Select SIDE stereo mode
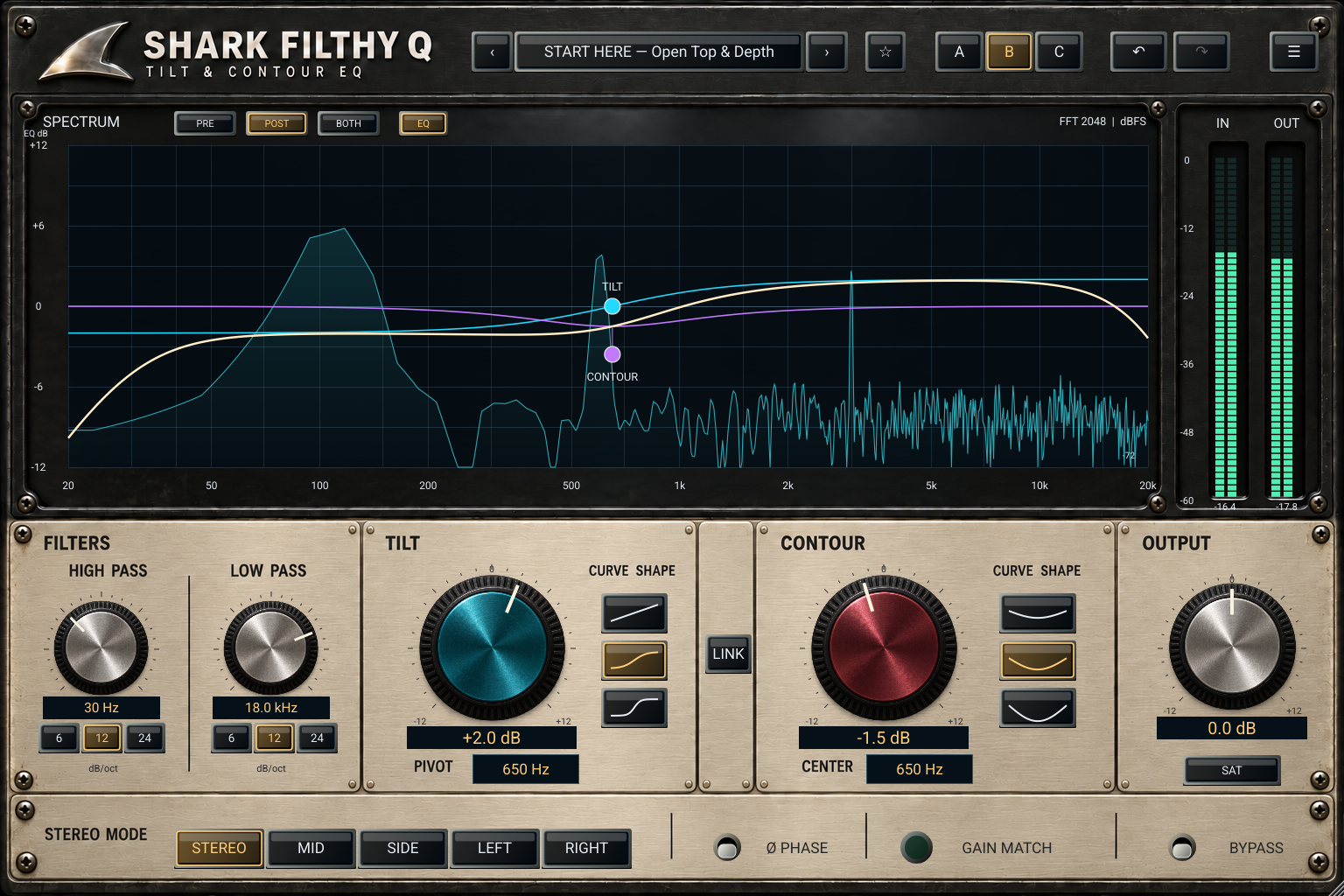Screen dimensions: 1344x896 click(x=402, y=848)
